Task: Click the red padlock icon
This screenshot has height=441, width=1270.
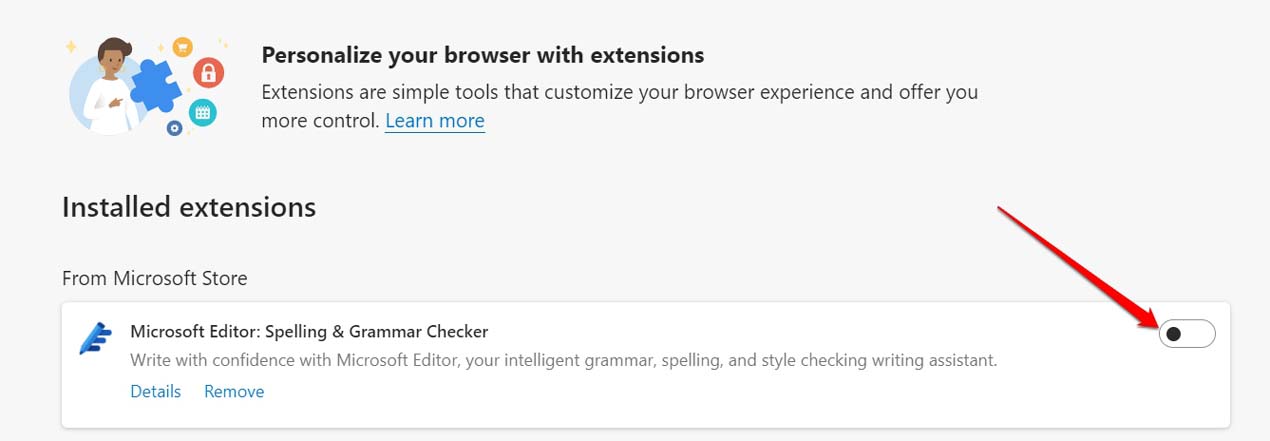Action: click(x=208, y=72)
